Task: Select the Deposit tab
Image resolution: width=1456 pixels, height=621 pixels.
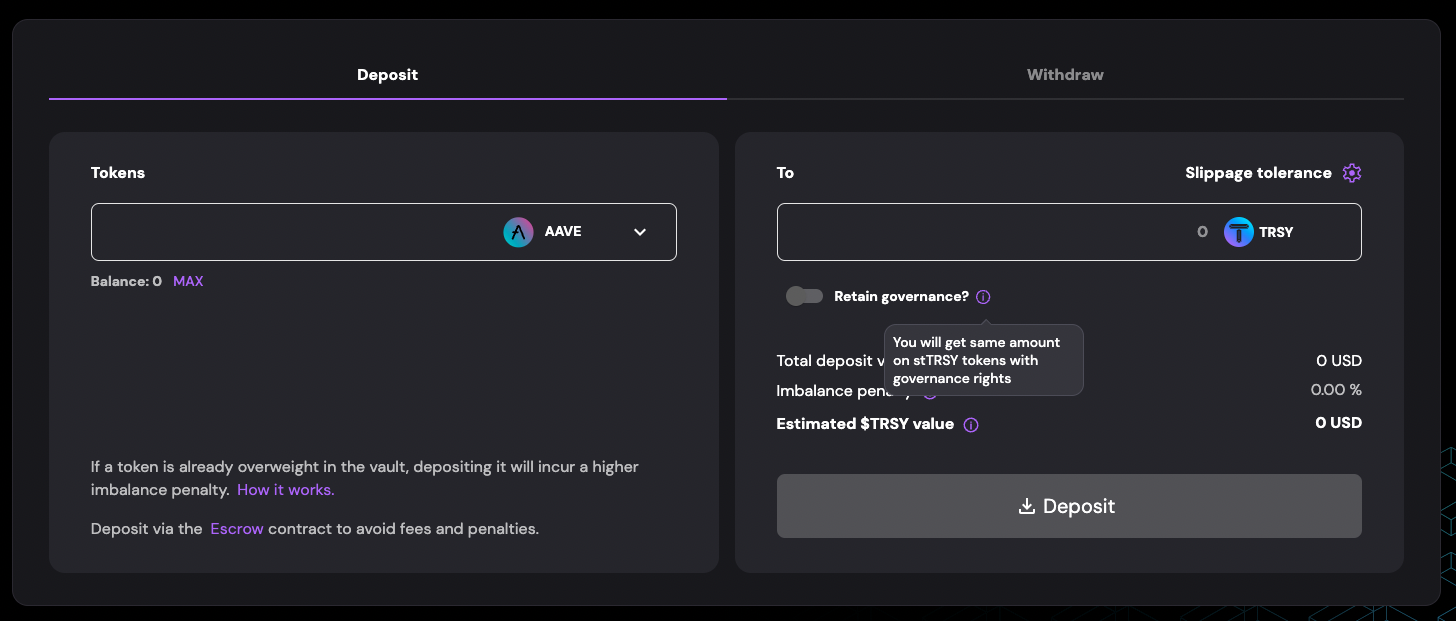Action: [388, 75]
